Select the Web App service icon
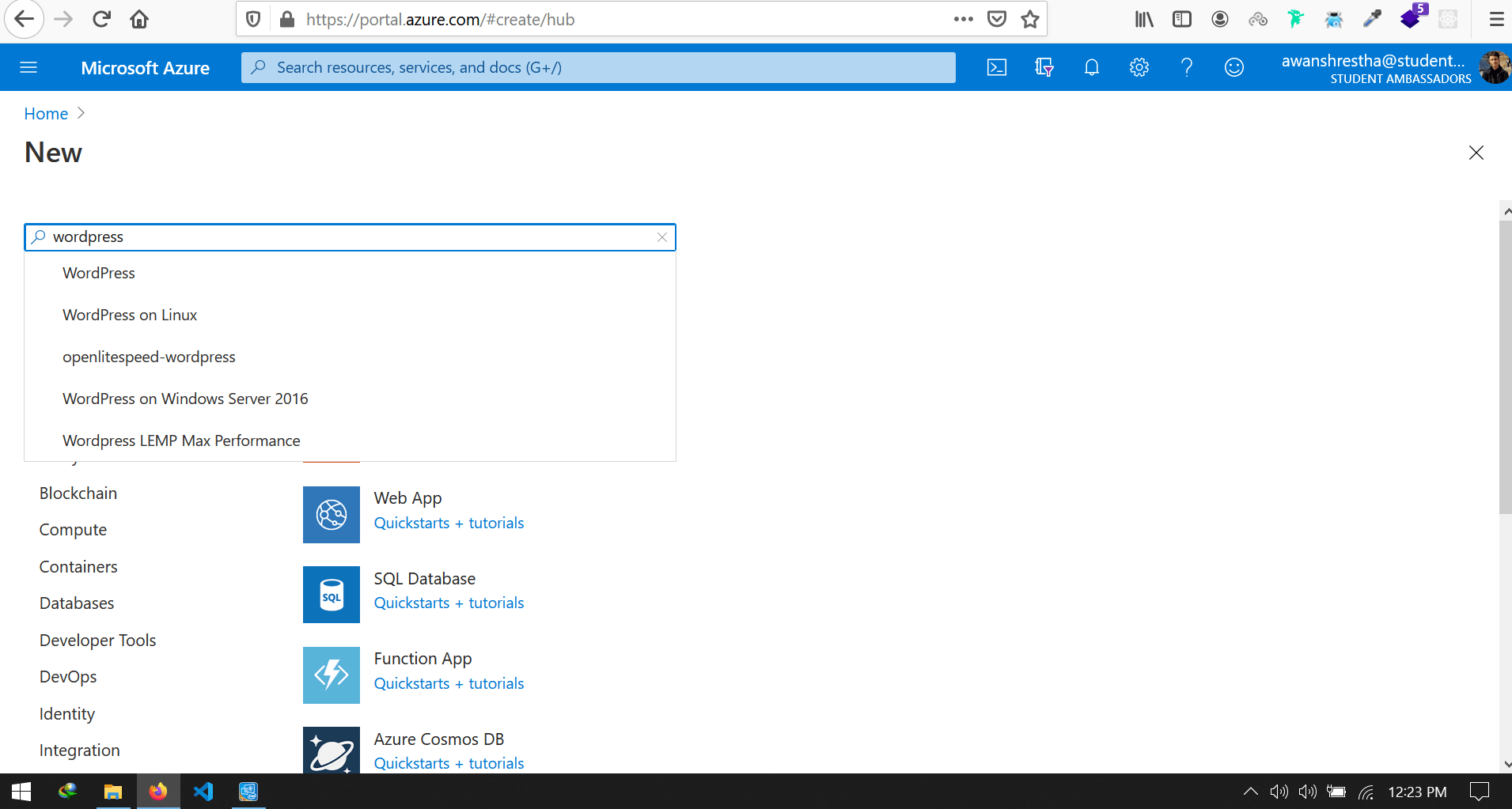This screenshot has width=1512, height=809. click(x=331, y=514)
